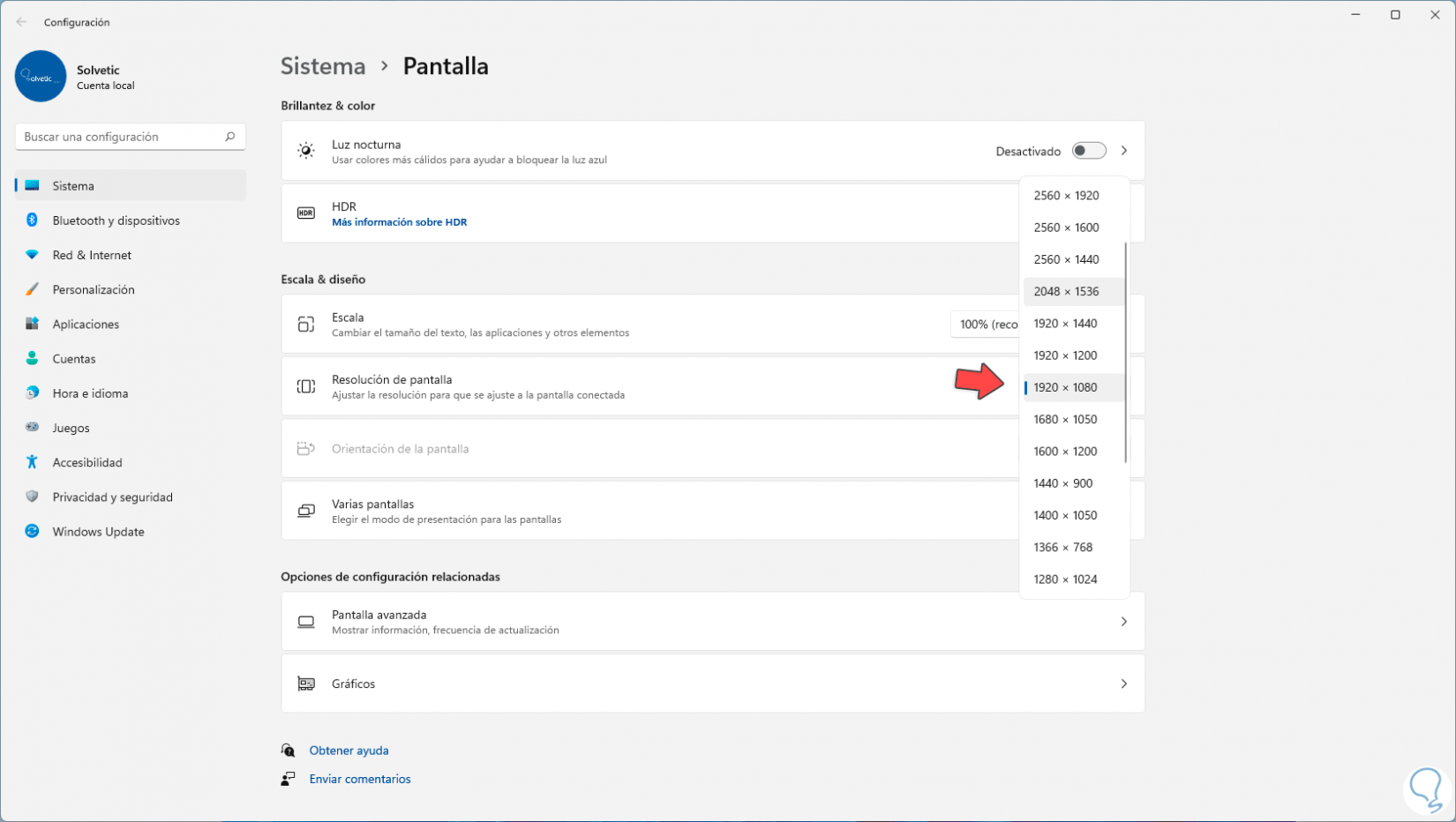Click the back arrow in title bar
This screenshot has width=1456, height=822.
point(22,22)
